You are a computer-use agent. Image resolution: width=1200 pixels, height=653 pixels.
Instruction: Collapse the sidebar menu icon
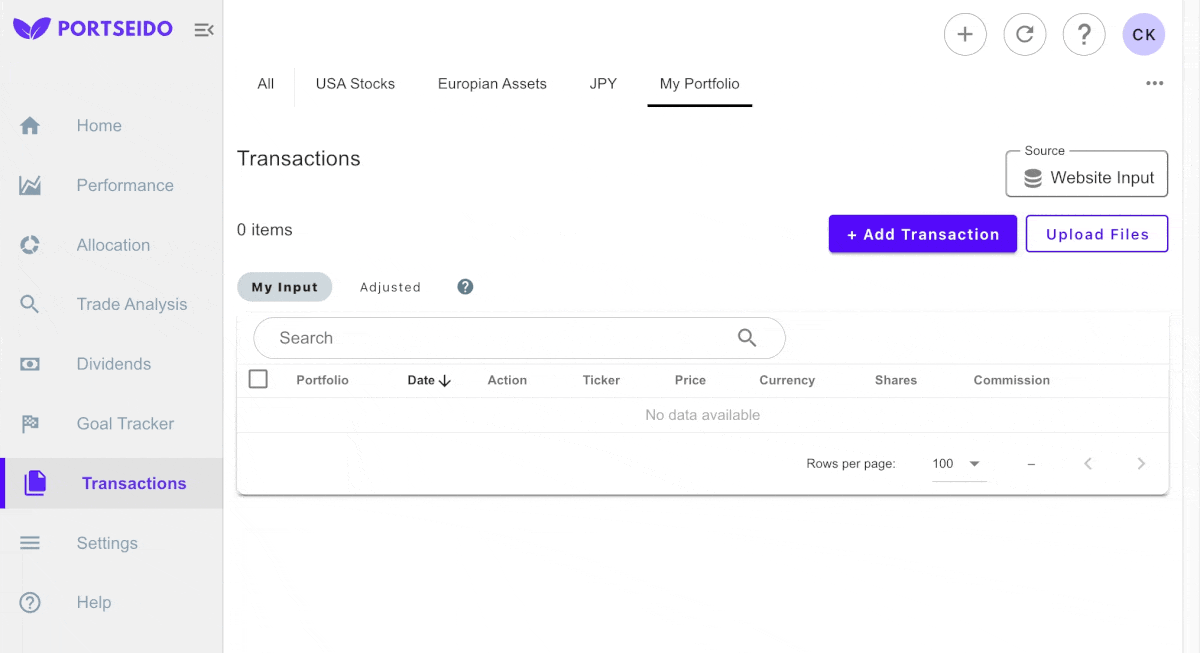tap(204, 30)
